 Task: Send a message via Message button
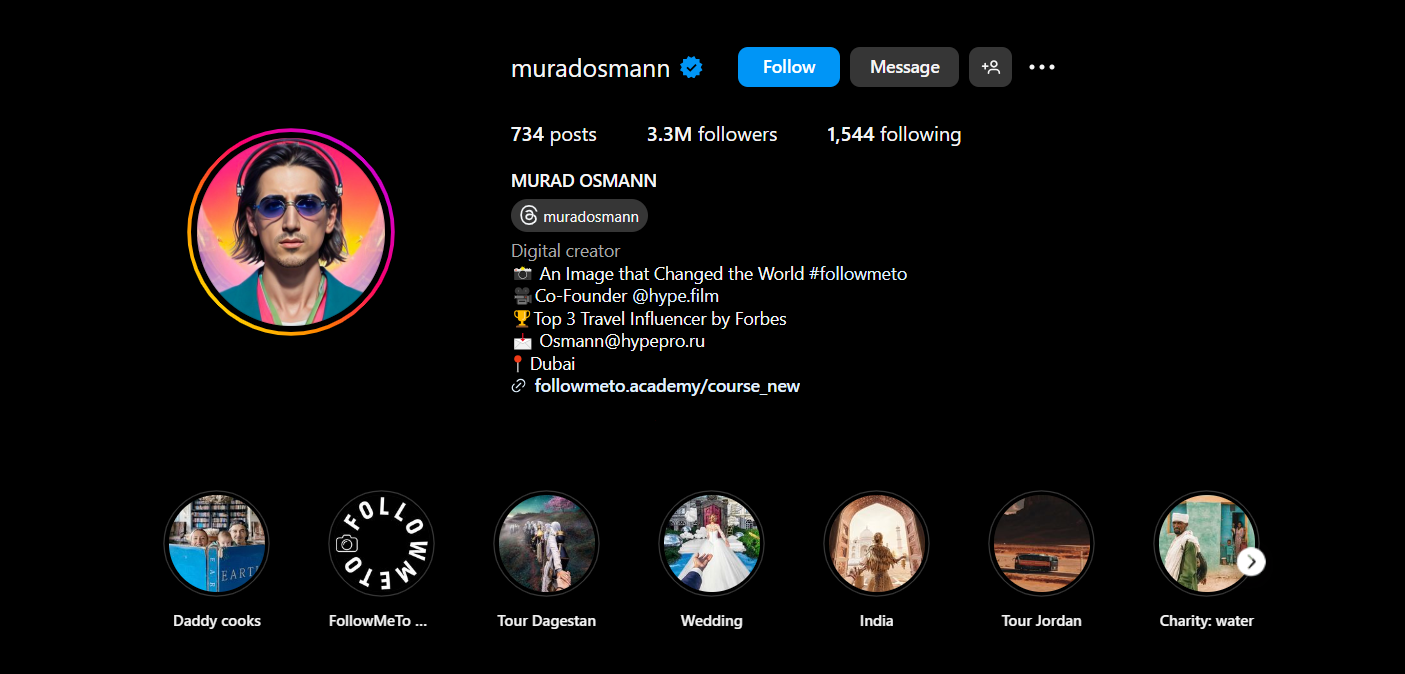(x=904, y=67)
